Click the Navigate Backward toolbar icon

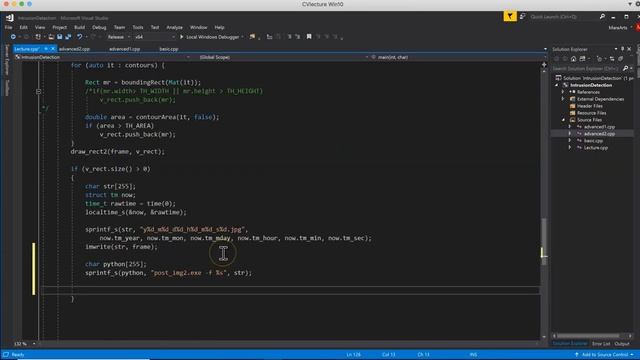click(13, 37)
